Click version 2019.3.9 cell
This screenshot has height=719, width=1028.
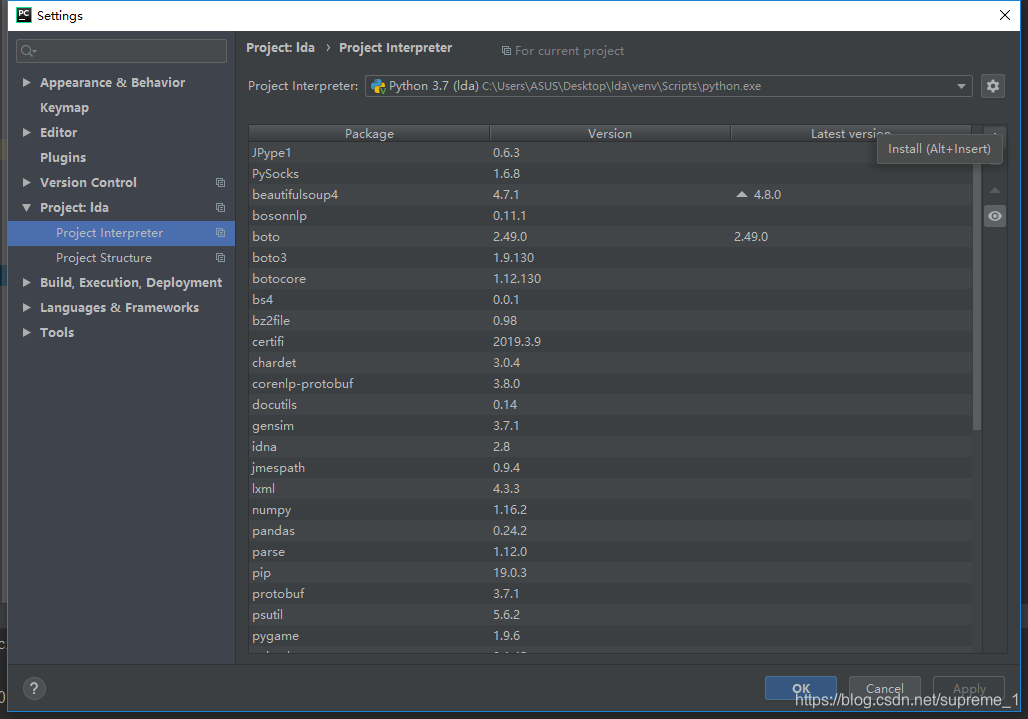517,341
